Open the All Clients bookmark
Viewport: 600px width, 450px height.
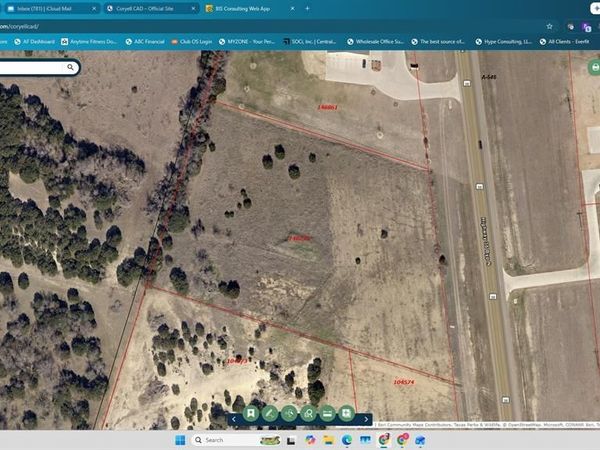(x=564, y=41)
